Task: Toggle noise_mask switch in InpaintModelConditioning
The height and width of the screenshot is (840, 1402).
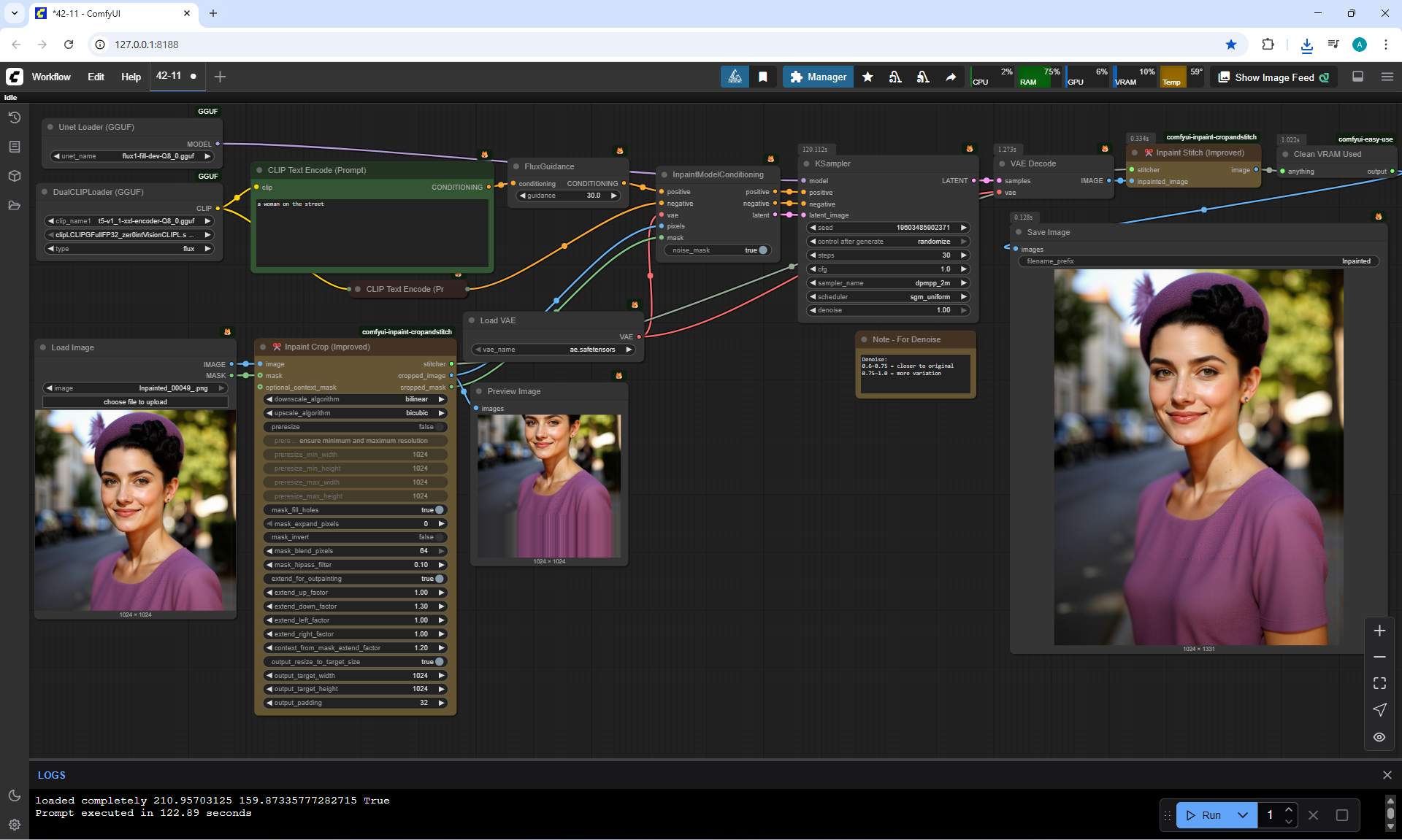Action: tap(762, 250)
